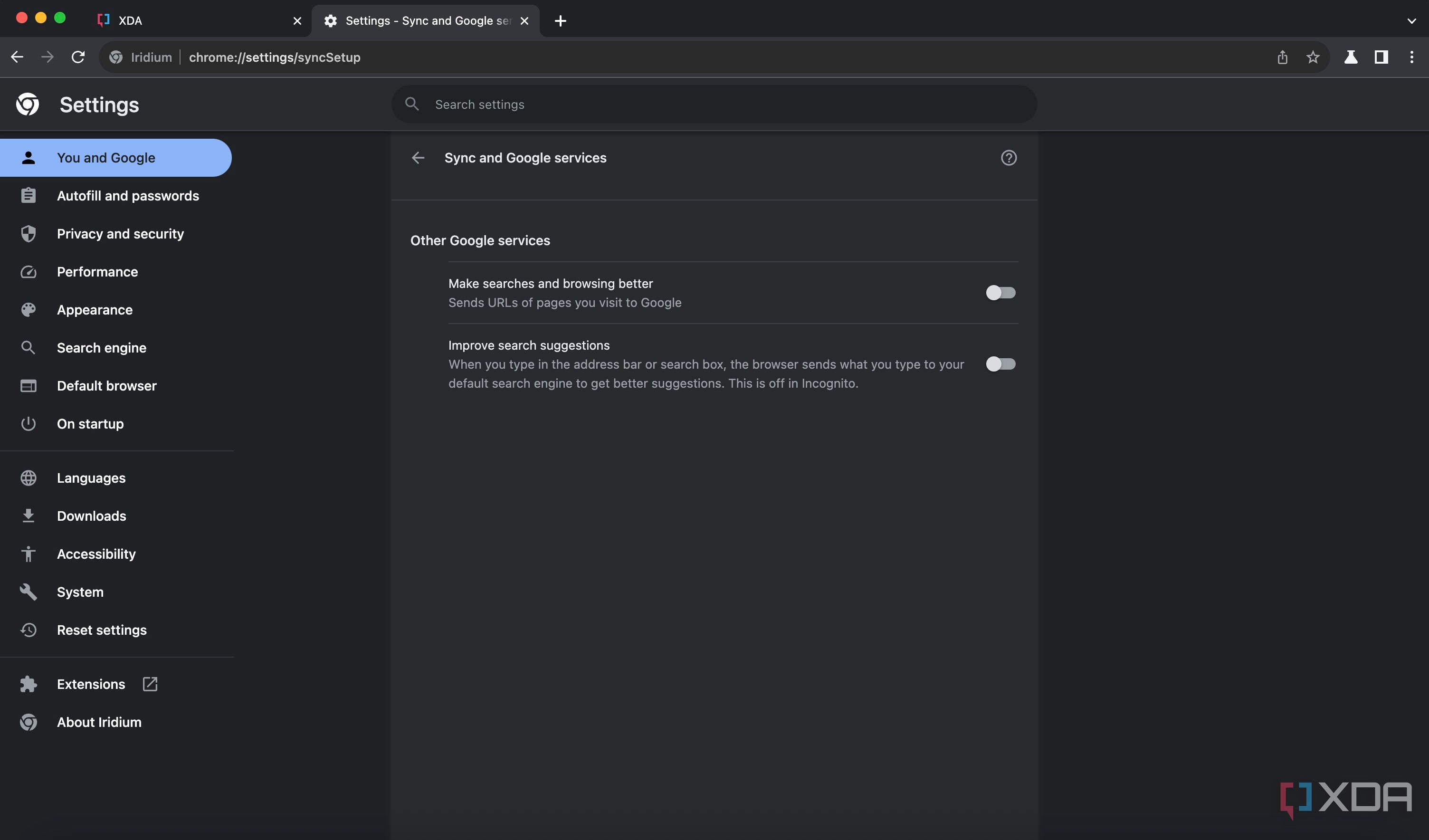The image size is (1429, 840).
Task: Open Appearance settings section
Action: [x=116, y=310]
